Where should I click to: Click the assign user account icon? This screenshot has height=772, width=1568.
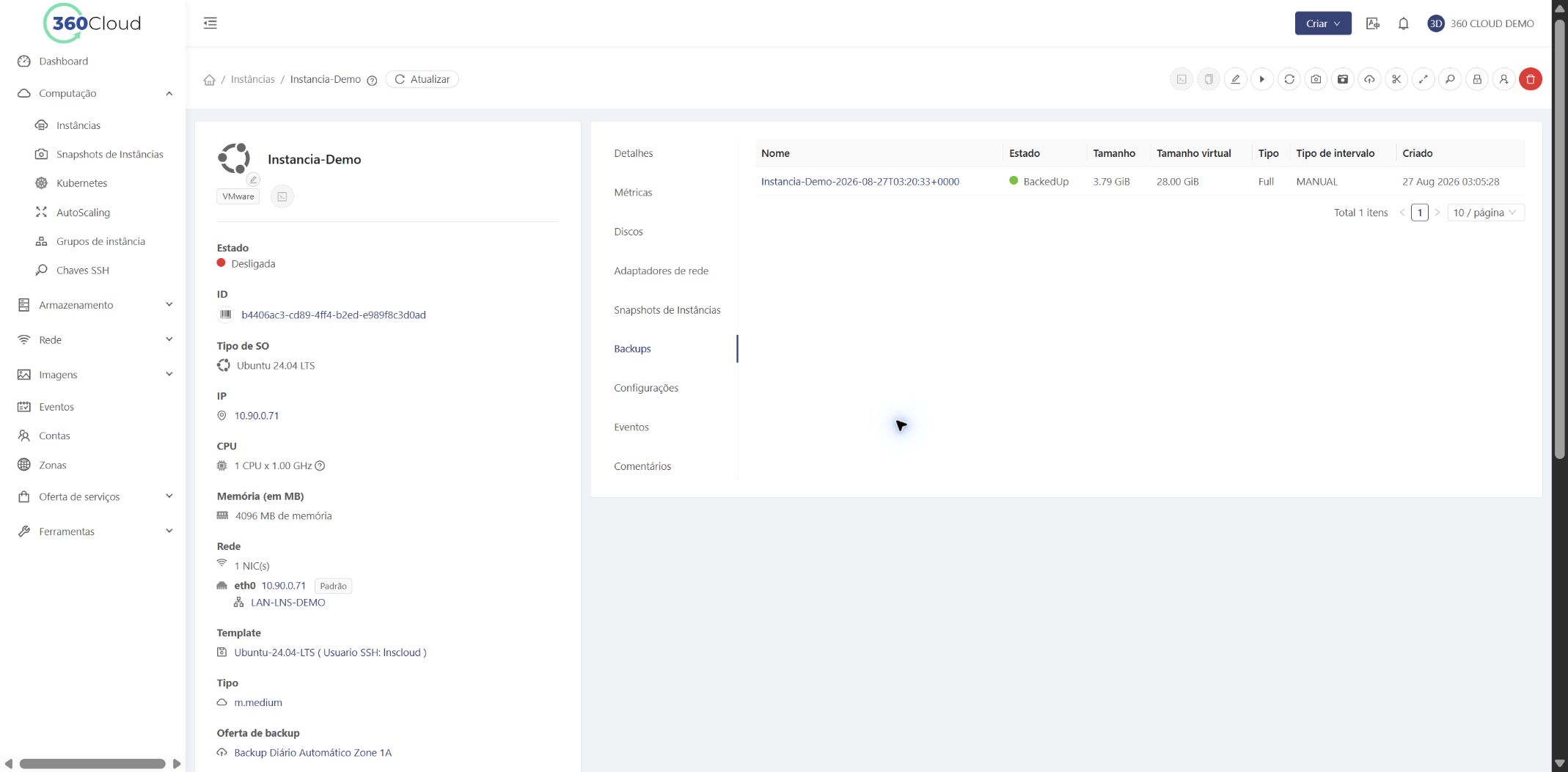[x=1503, y=79]
